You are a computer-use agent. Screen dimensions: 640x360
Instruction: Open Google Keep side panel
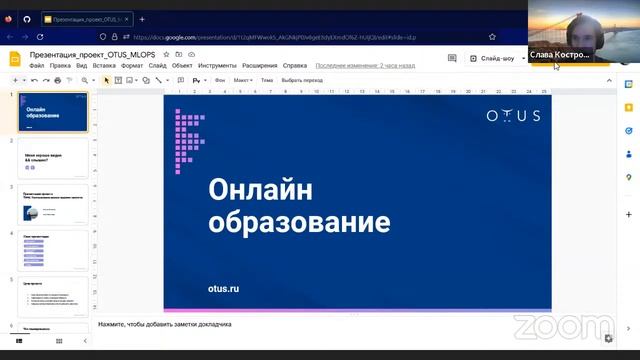629,107
